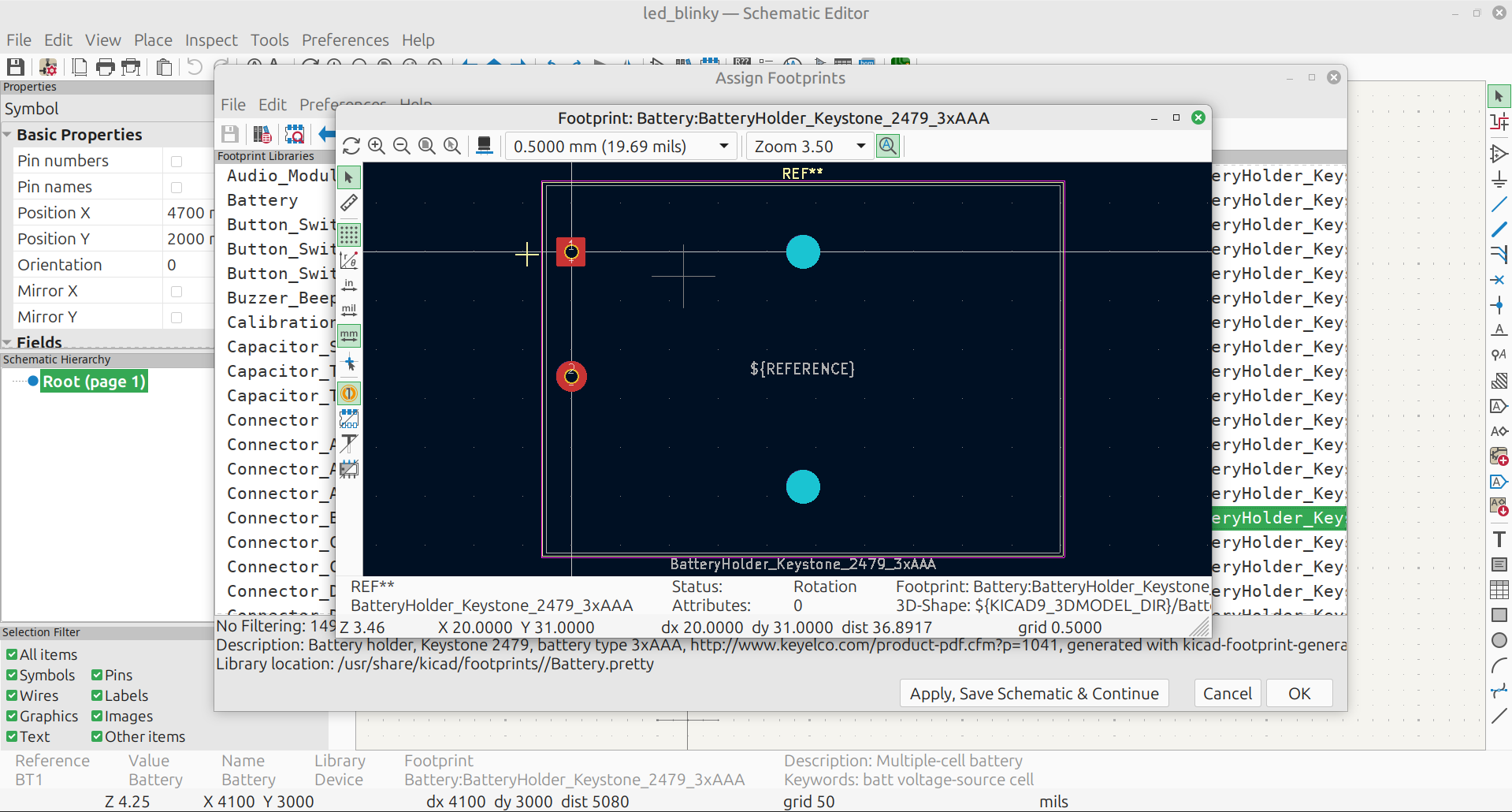Select Battery in Footprint Libraries list

click(x=262, y=200)
